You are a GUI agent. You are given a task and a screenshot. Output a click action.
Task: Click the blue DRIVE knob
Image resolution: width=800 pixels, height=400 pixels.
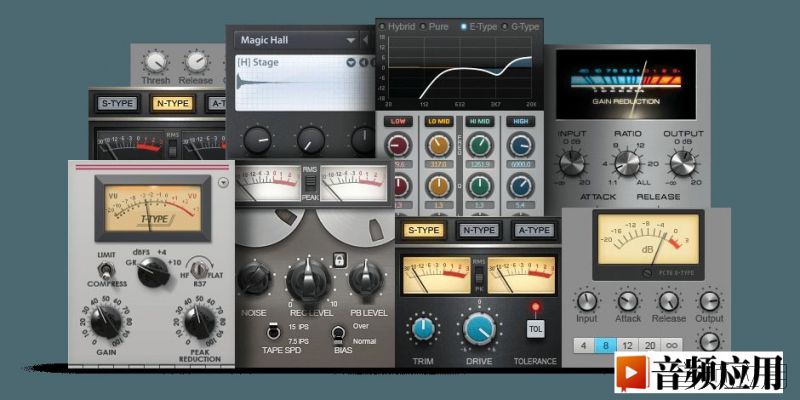pos(480,329)
